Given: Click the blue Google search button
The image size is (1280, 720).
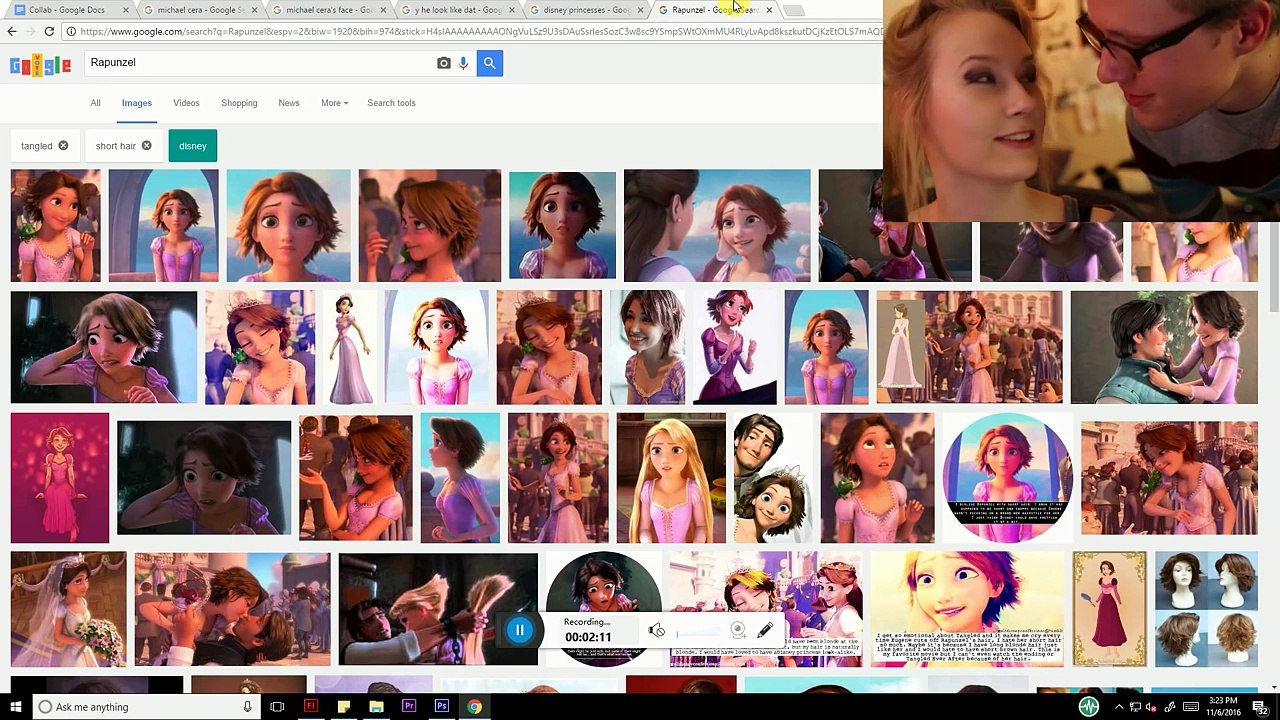Looking at the screenshot, I should pos(489,63).
